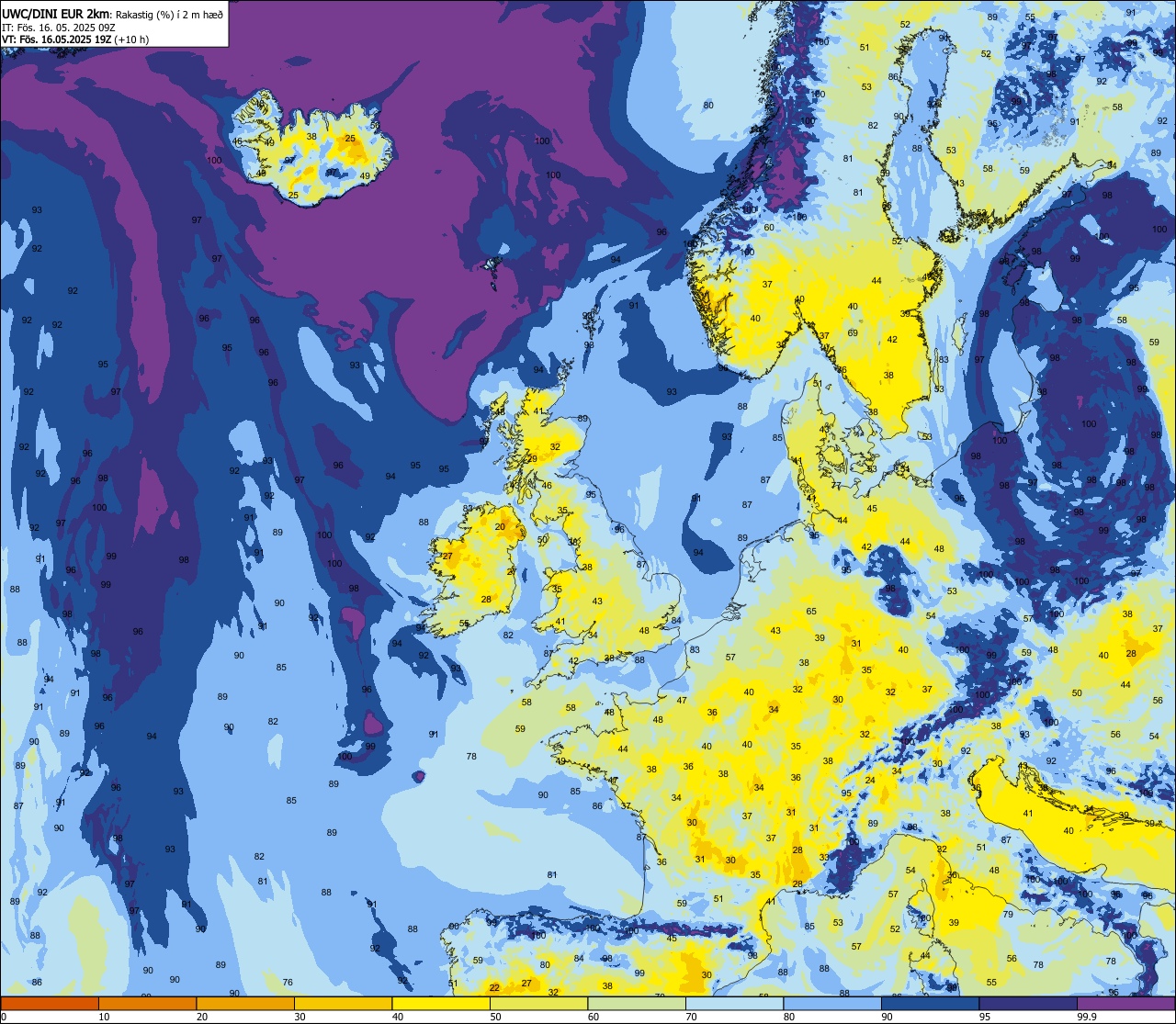Click the title 'UWC/DINI EUR 2km'
This screenshot has width=1176, height=1024.
[x=54, y=13]
